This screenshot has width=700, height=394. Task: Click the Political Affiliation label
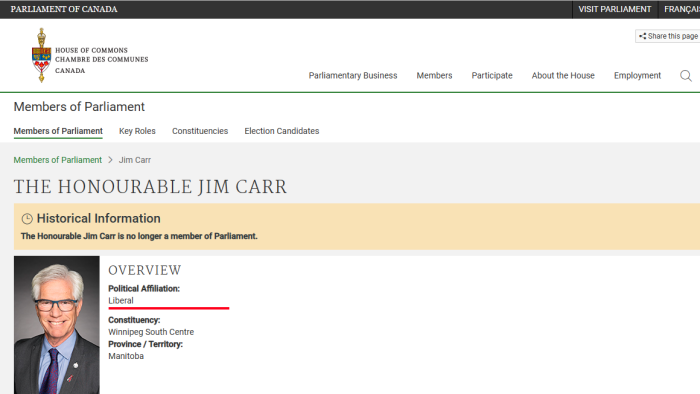pyautogui.click(x=144, y=289)
